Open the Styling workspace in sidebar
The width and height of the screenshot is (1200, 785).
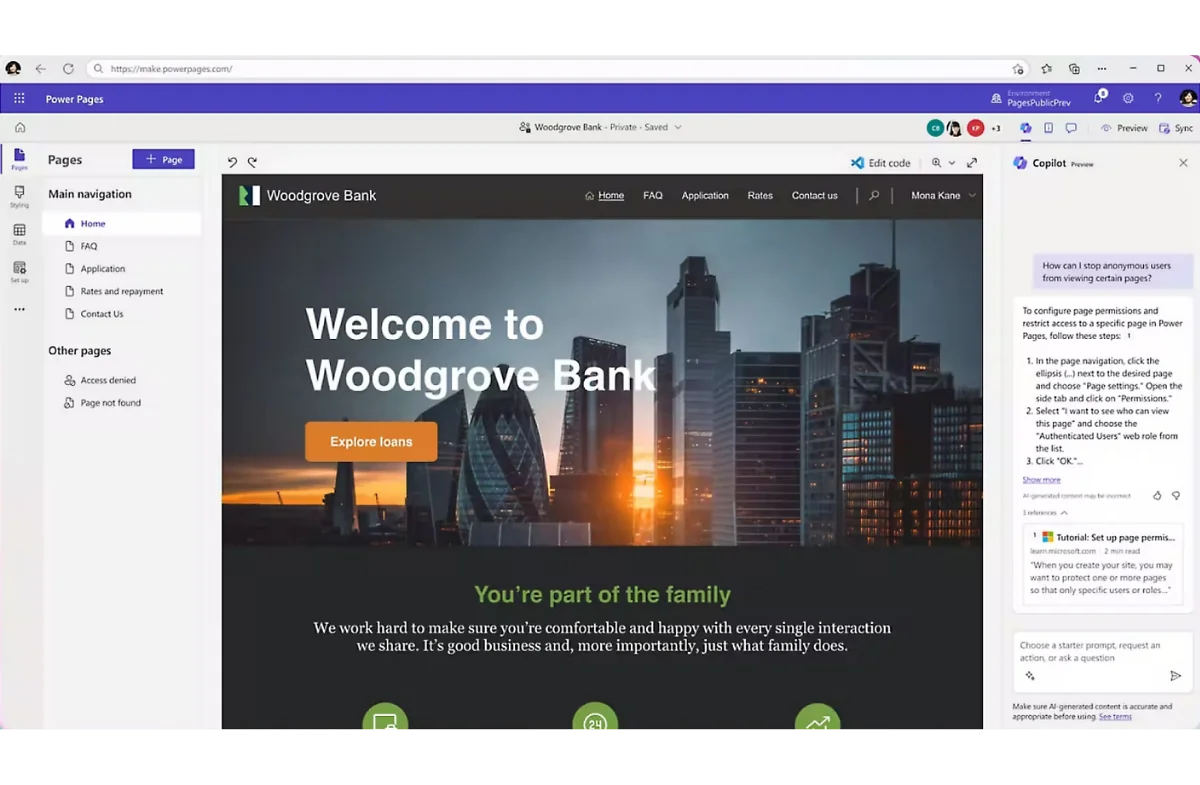19,196
